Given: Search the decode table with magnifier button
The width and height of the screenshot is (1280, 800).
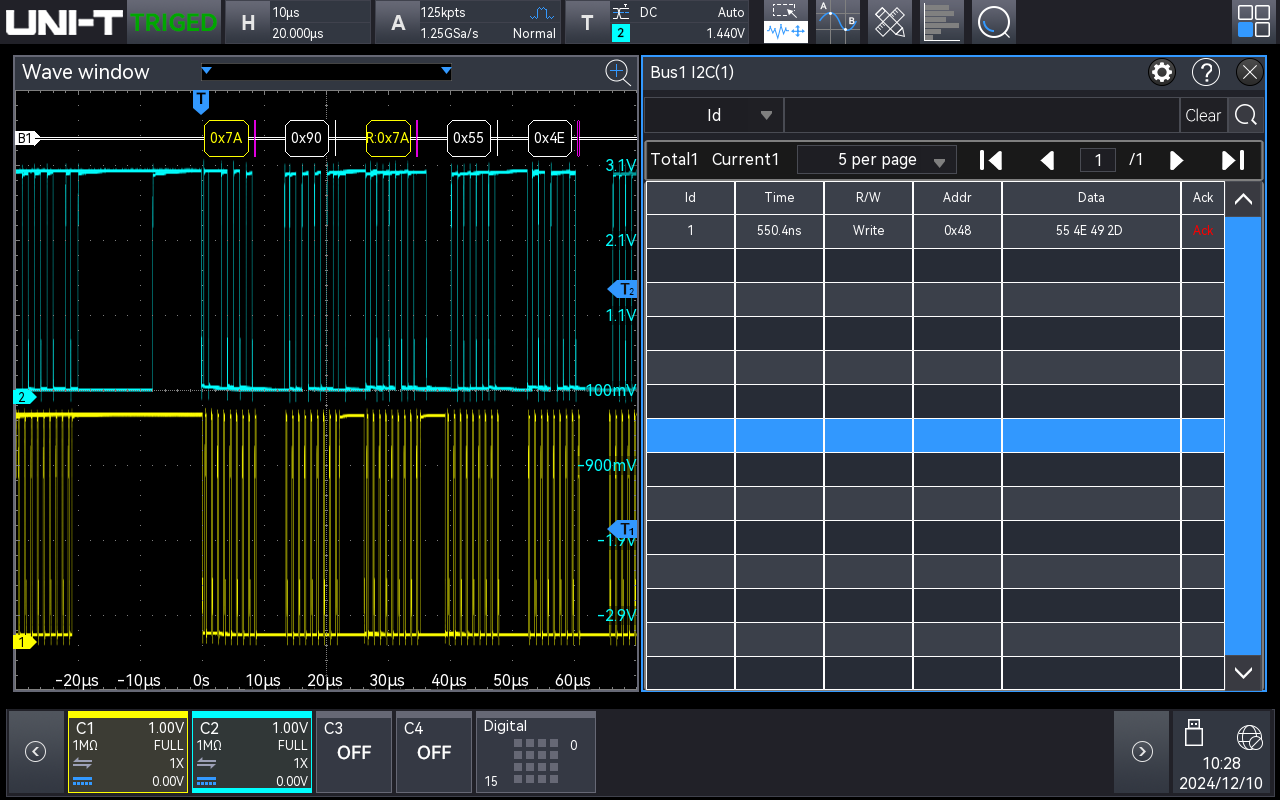Looking at the screenshot, I should point(1245,115).
